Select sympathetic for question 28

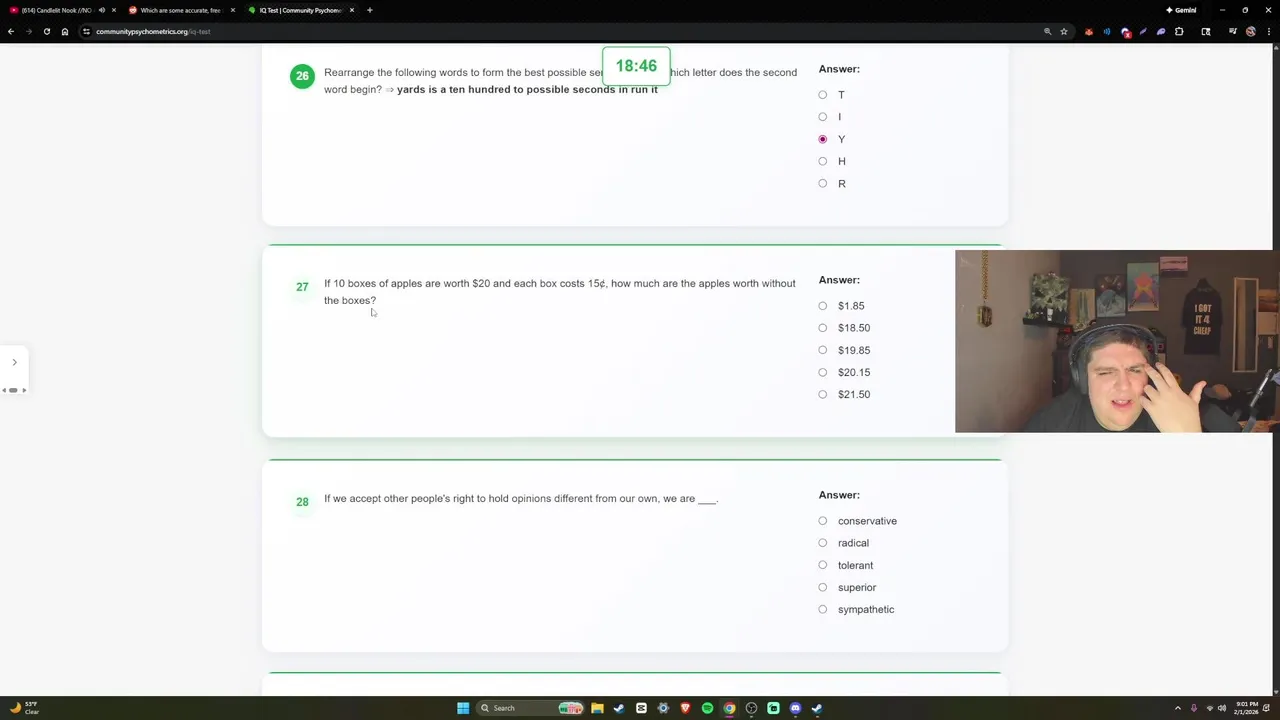[823, 609]
